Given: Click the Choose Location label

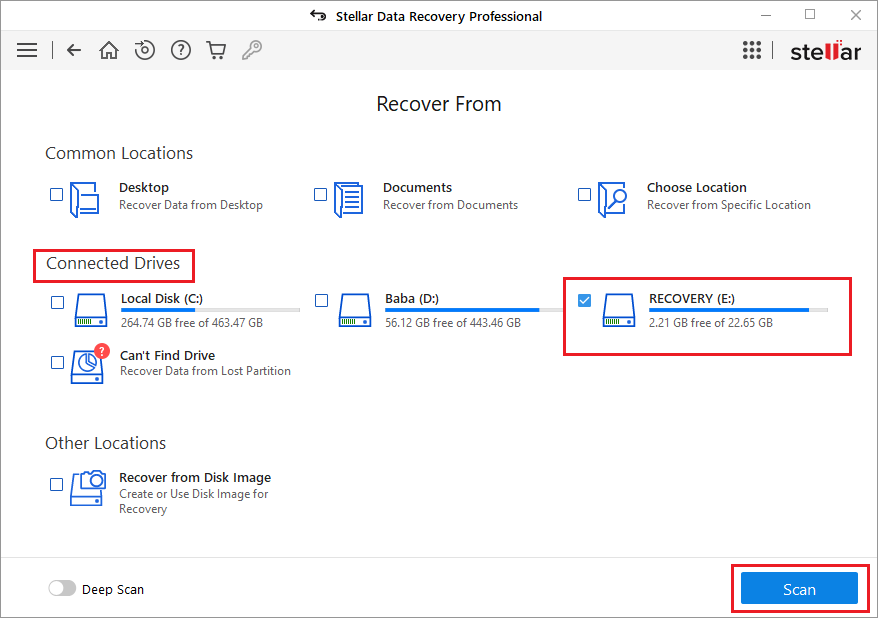Looking at the screenshot, I should click(697, 188).
